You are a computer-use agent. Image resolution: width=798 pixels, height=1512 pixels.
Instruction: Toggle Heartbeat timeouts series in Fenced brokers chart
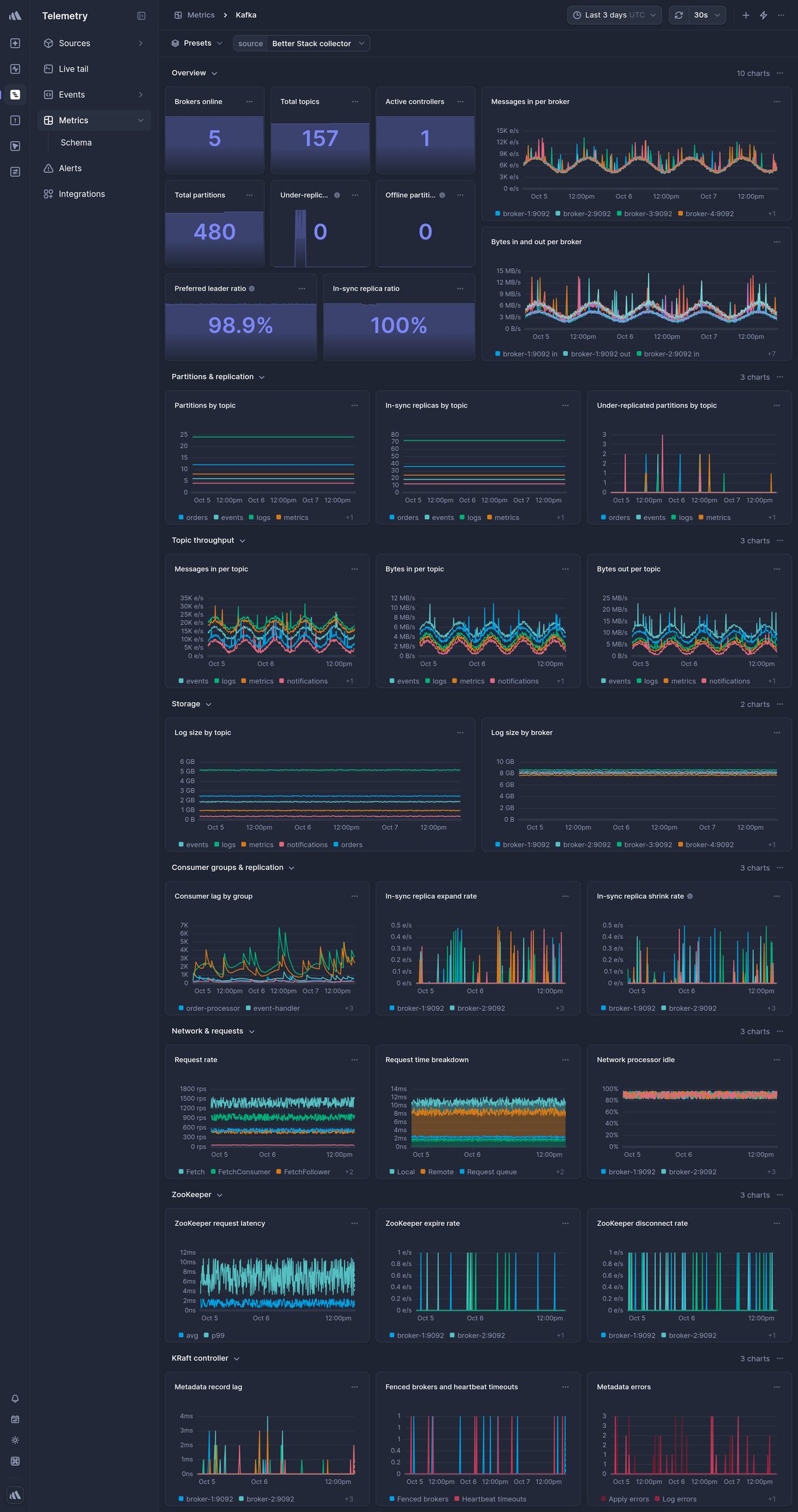click(490, 1499)
